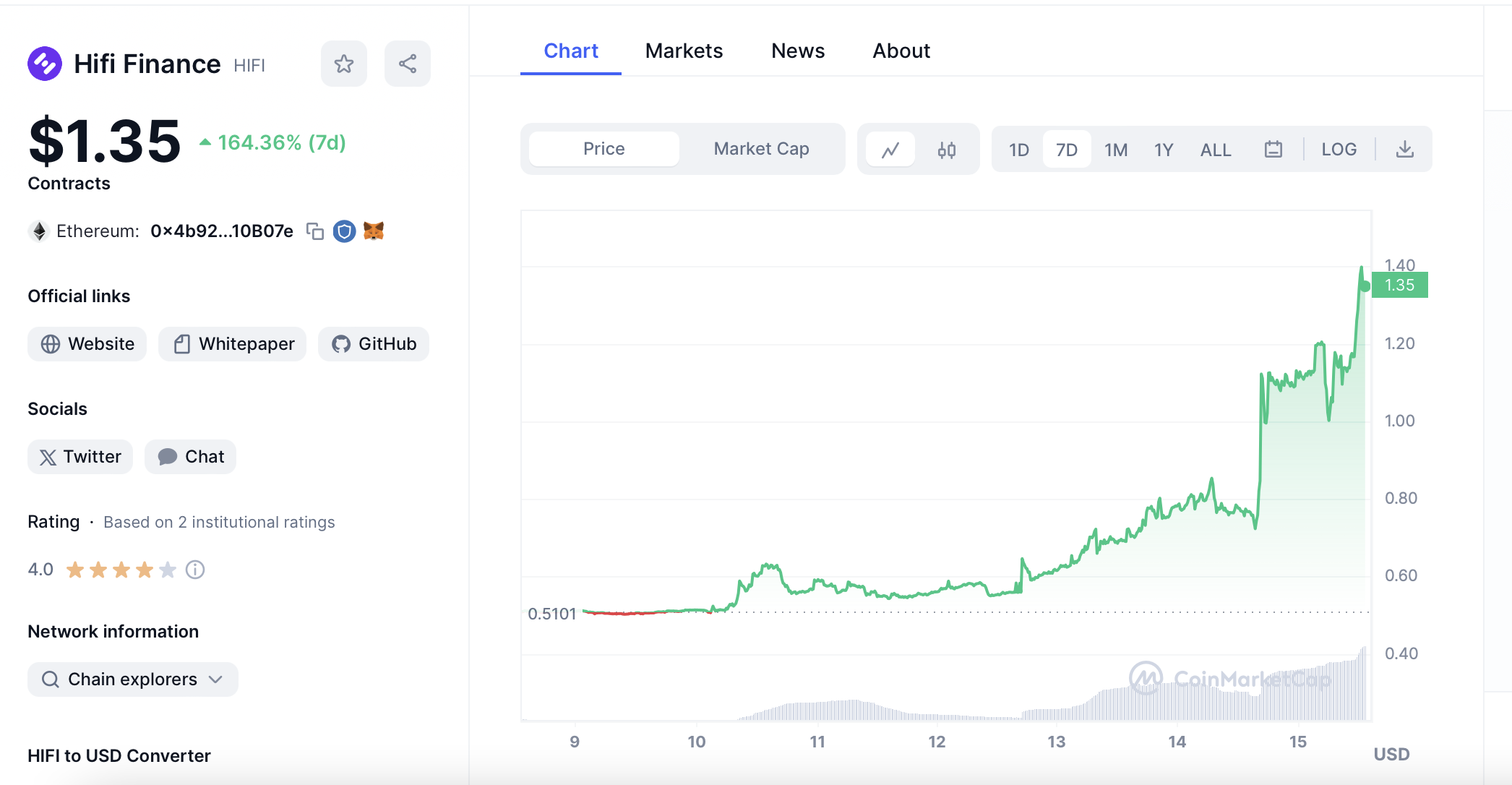
Task: Add token to MetaMask fox icon
Action: (374, 231)
